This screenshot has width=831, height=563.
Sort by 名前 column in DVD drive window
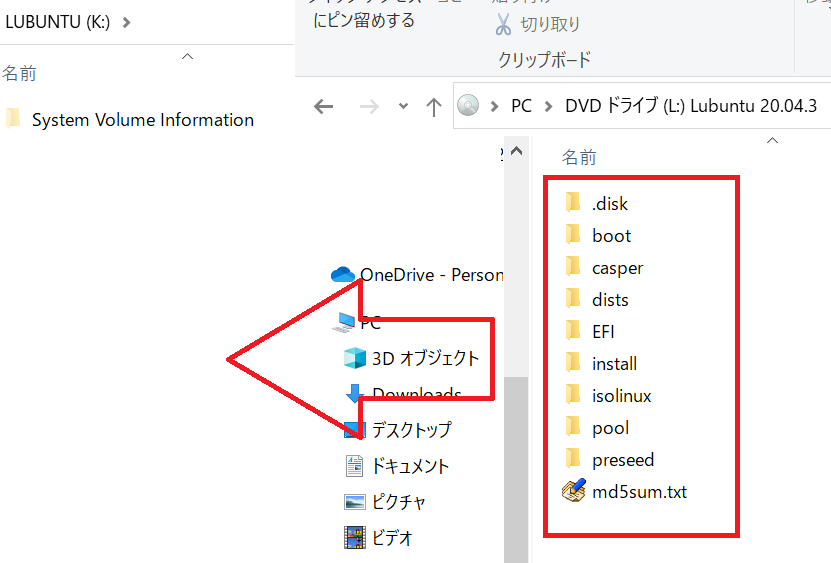pos(579,157)
